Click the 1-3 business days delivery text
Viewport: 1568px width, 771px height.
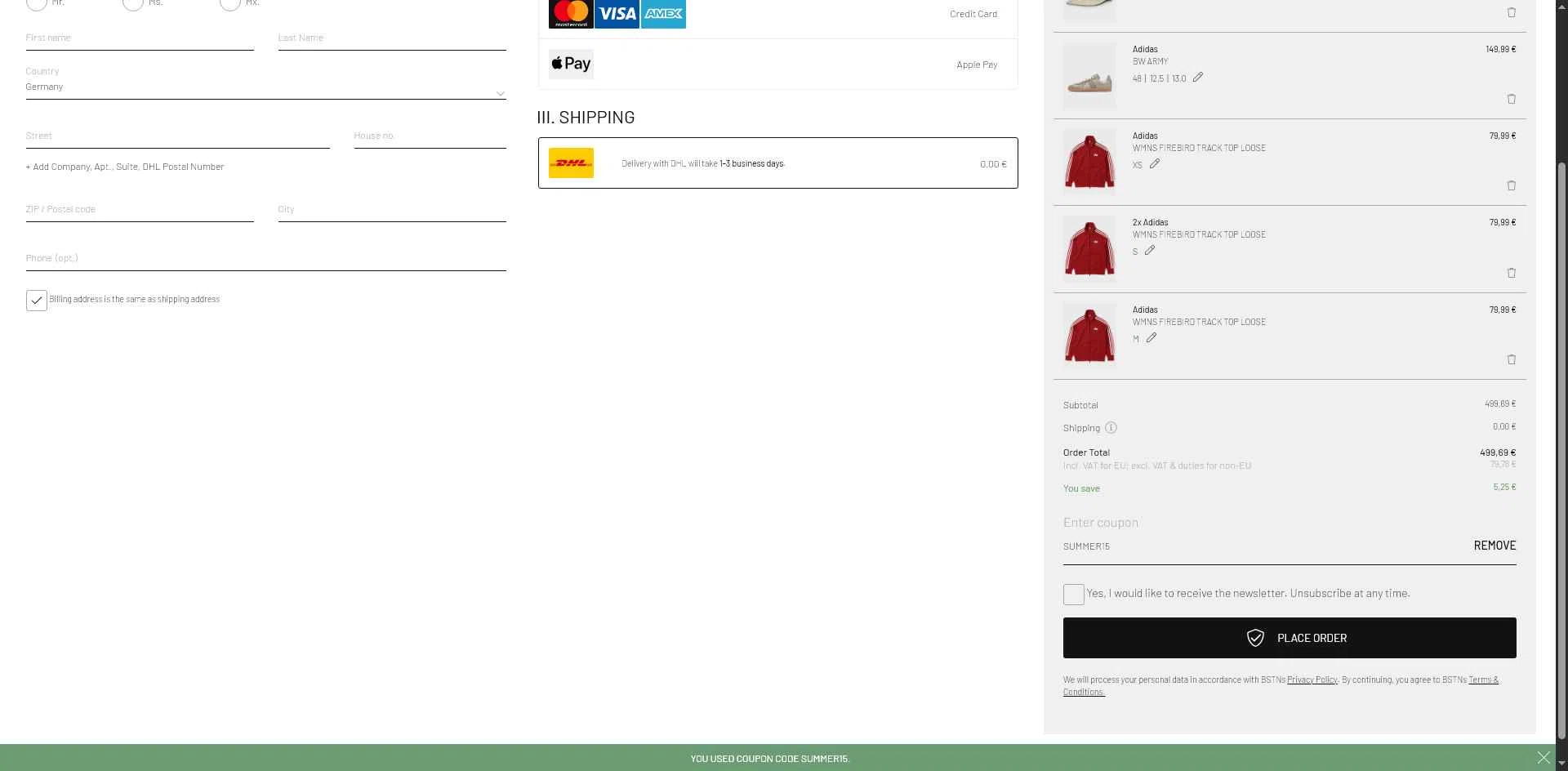[751, 163]
